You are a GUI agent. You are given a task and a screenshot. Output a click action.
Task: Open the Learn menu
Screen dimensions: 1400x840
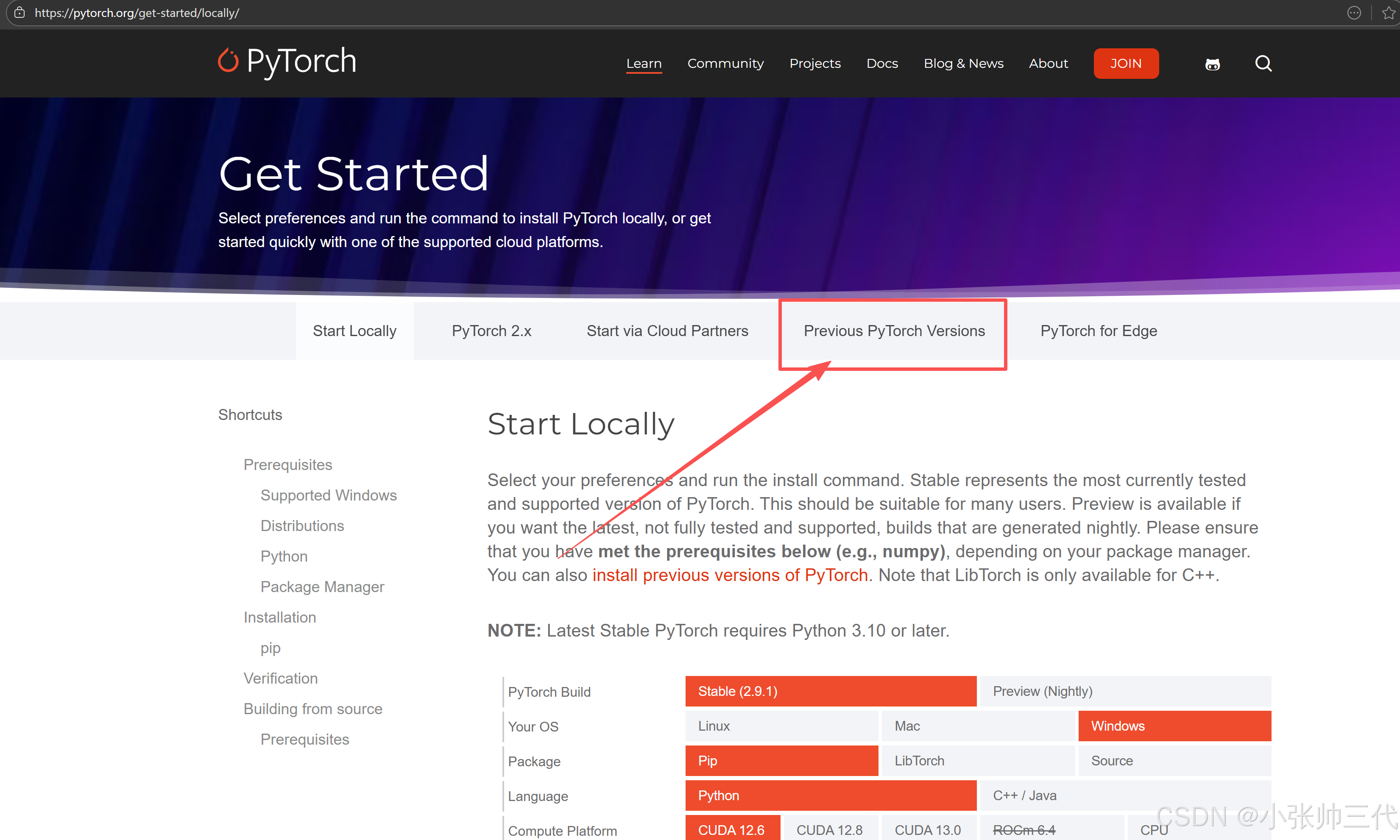(x=644, y=64)
